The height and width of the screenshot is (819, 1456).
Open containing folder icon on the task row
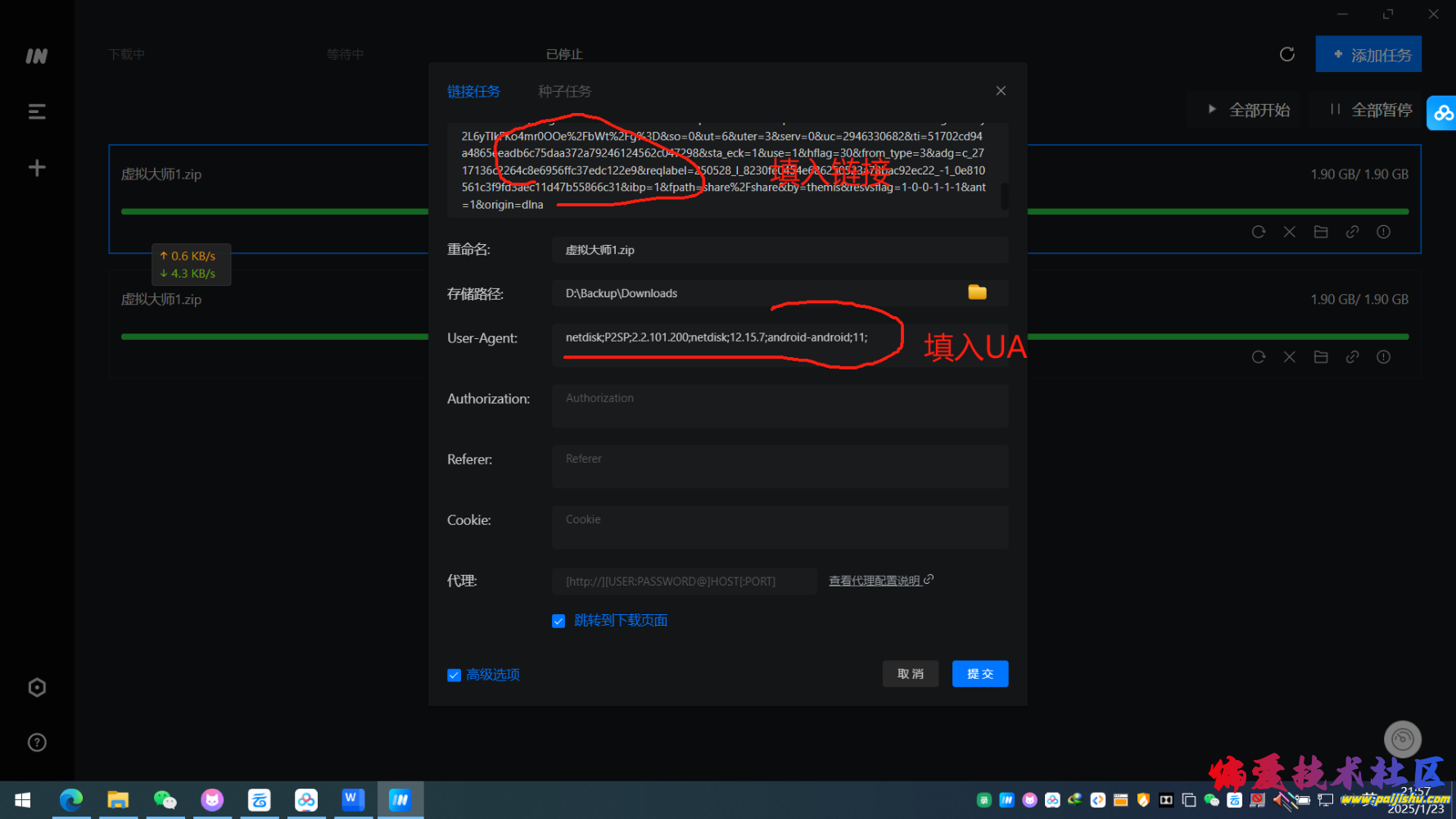click(x=1320, y=232)
